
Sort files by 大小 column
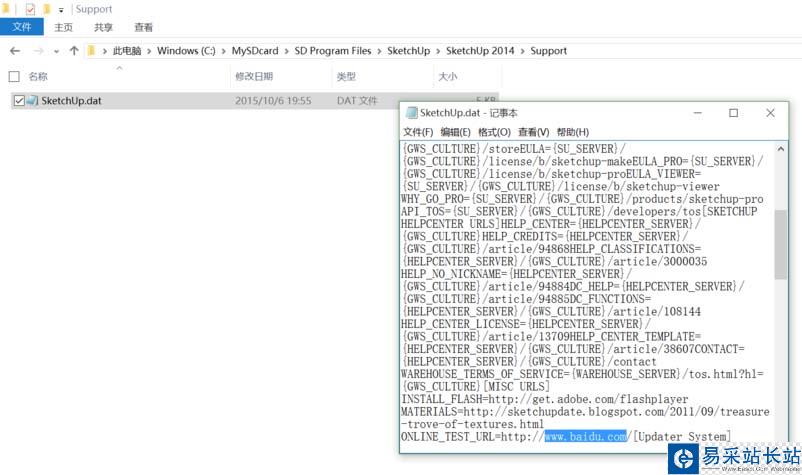pos(447,77)
